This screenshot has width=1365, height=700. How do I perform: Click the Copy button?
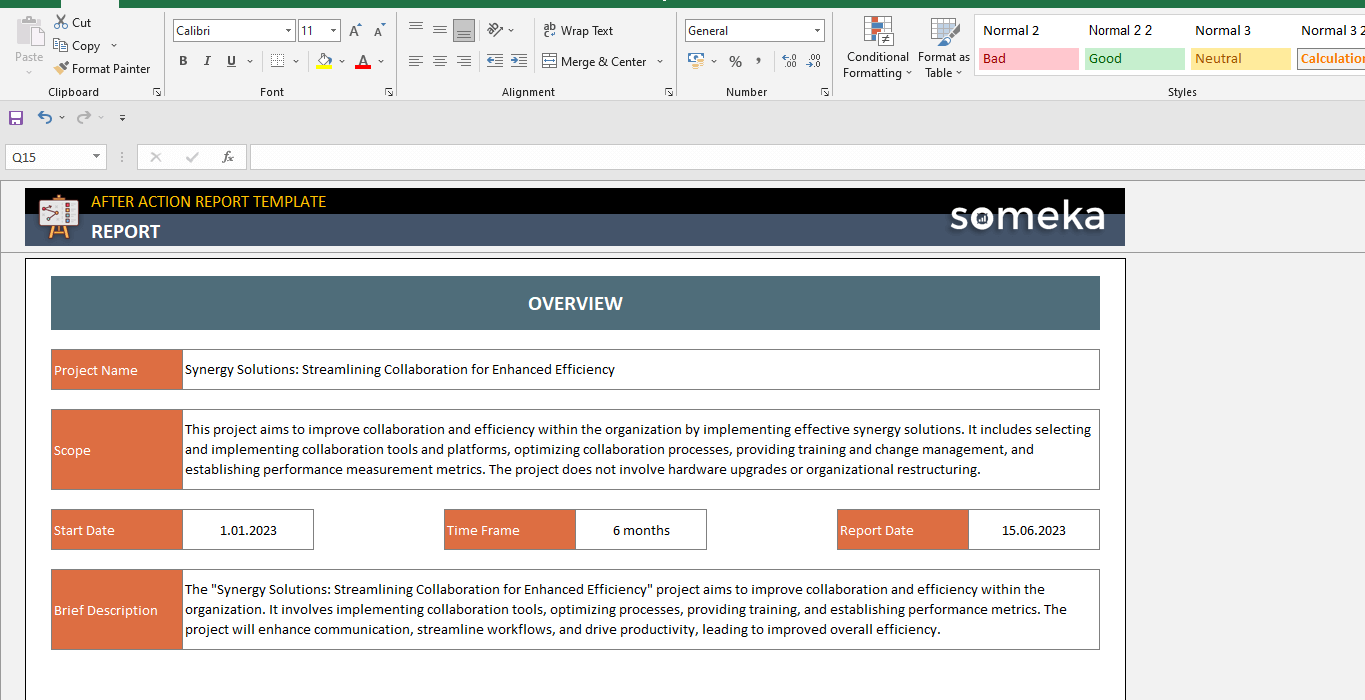point(76,46)
